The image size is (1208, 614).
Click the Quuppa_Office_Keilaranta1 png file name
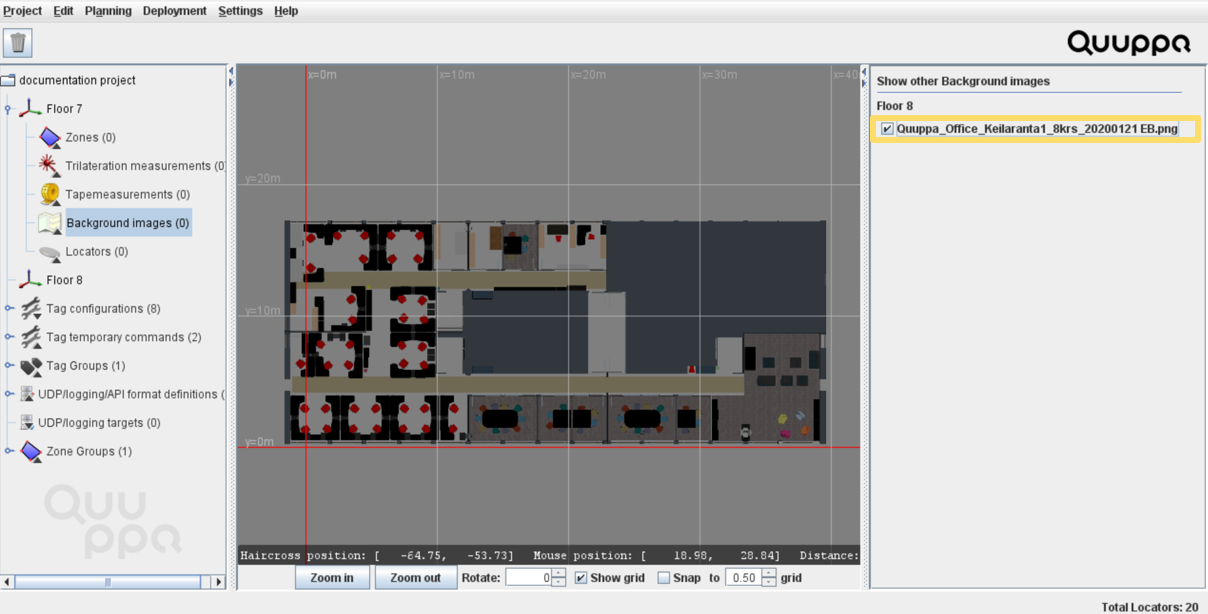(1037, 129)
